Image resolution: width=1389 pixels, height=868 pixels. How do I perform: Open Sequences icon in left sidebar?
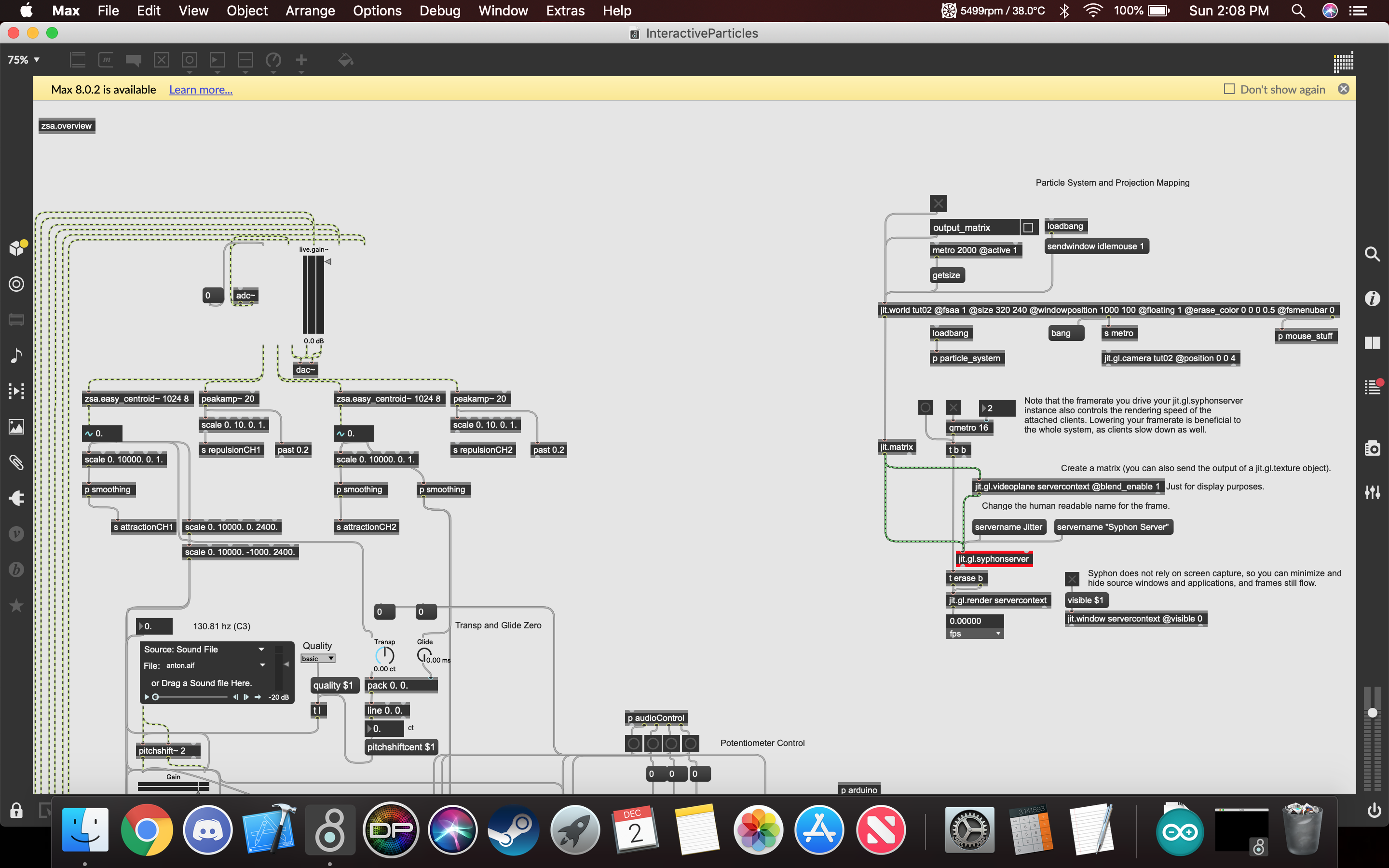[x=16, y=391]
